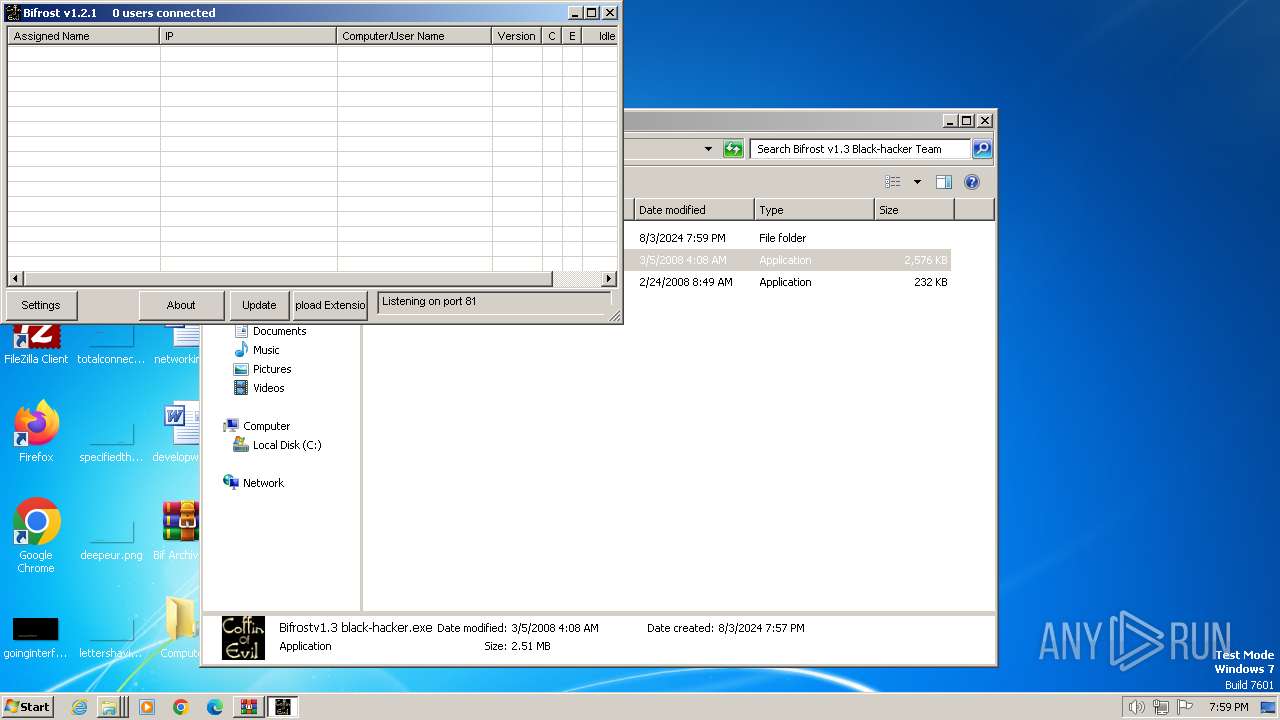Sort by Computer/User Name column header
The width and height of the screenshot is (1280, 720).
click(414, 36)
